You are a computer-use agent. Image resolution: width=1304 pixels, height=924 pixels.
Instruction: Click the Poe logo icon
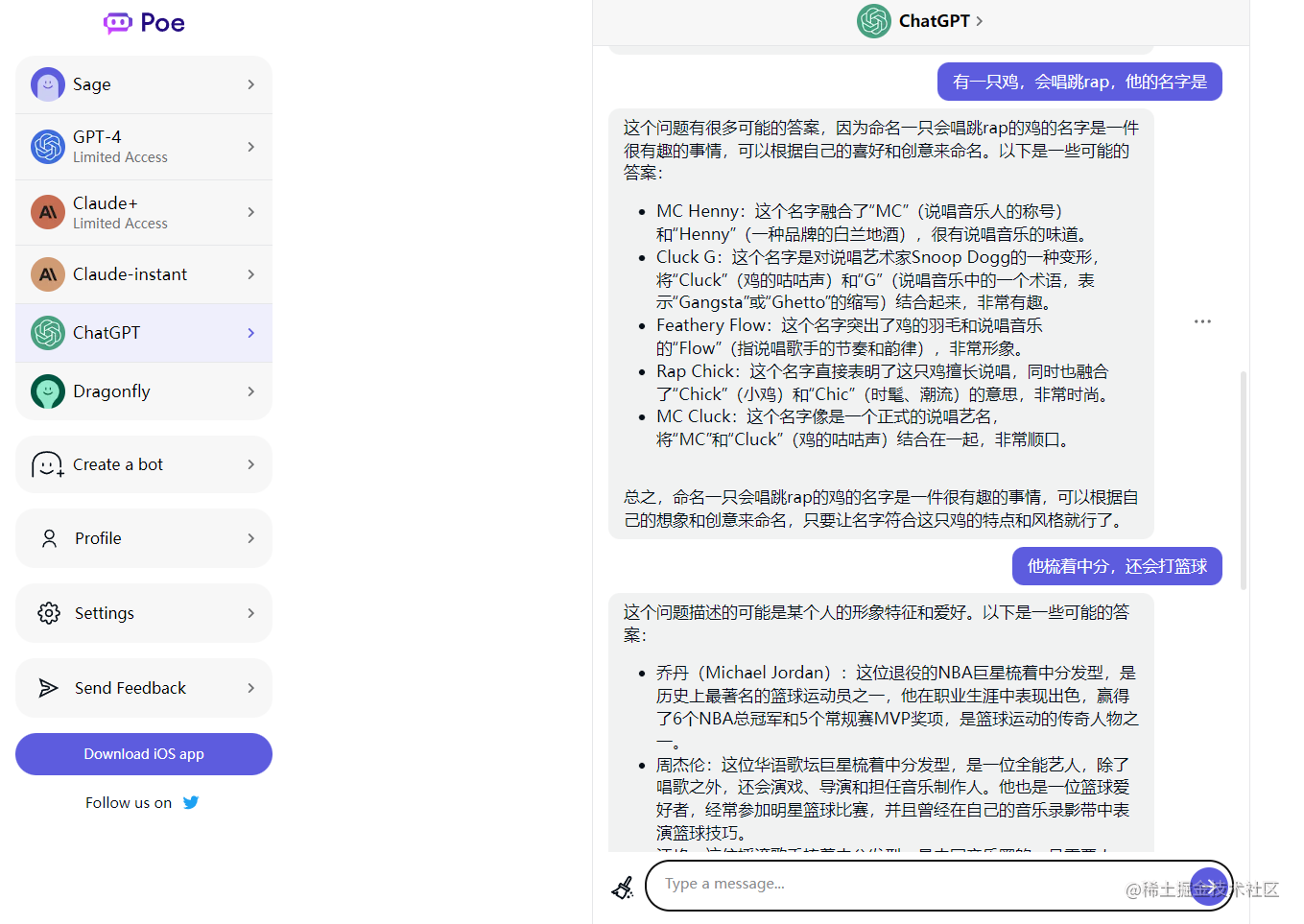(x=118, y=22)
